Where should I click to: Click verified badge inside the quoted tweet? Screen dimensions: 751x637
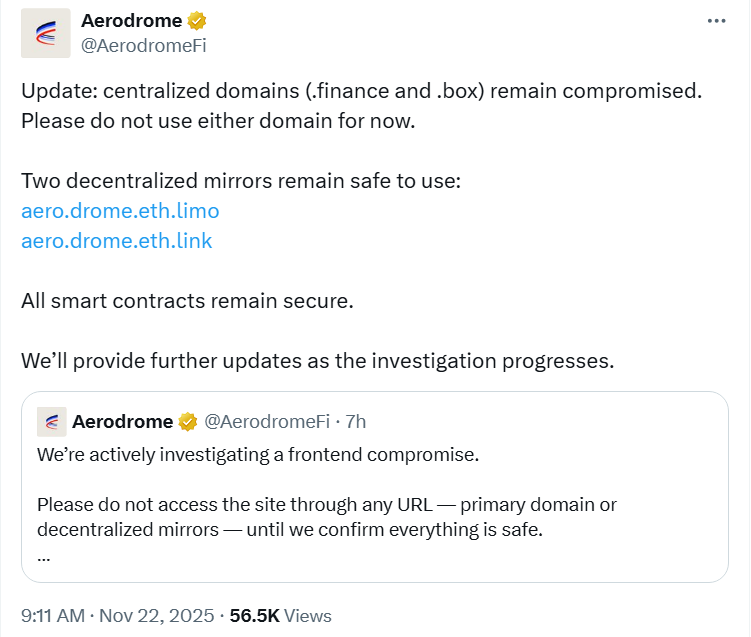(x=188, y=422)
